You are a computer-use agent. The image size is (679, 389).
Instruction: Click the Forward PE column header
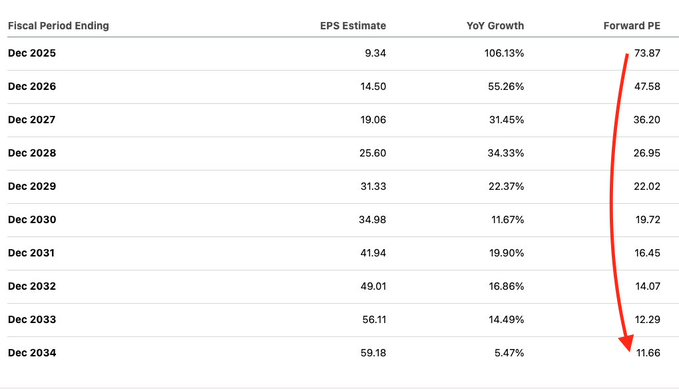tap(632, 26)
